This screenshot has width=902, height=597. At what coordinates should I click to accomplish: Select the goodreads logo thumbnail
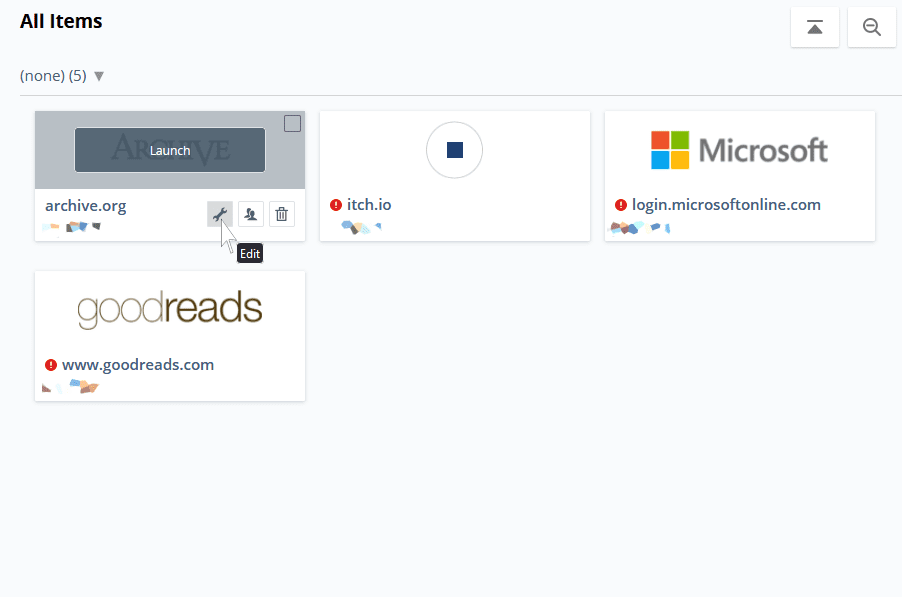(170, 309)
